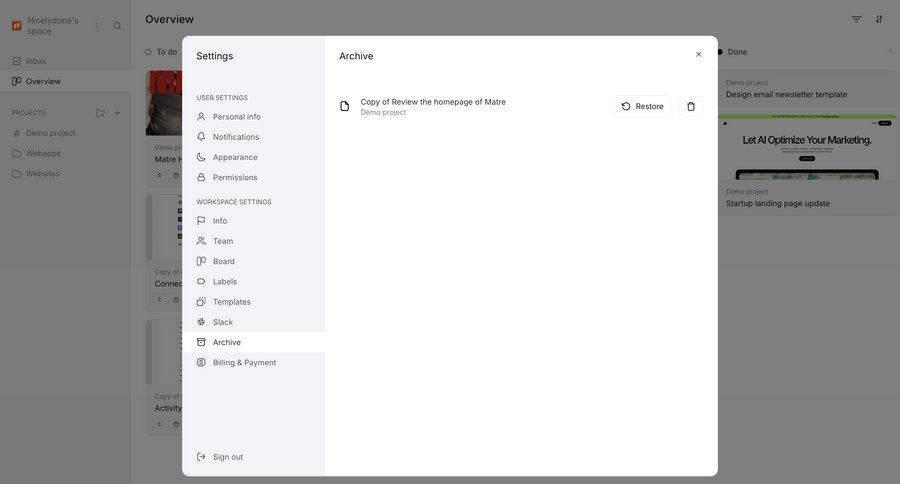This screenshot has width=900, height=484.
Task: Open Billing & Payment settings
Action: click(244, 363)
